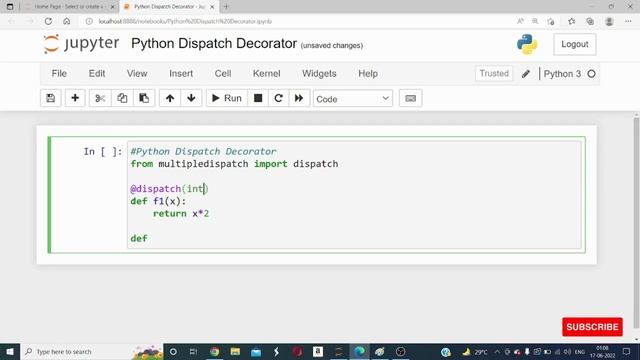Click the pencil edit icon beside Trusted

[526, 74]
